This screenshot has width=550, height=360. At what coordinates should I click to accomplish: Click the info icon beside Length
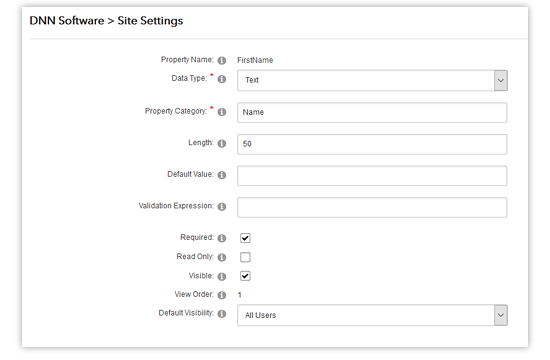coord(222,144)
